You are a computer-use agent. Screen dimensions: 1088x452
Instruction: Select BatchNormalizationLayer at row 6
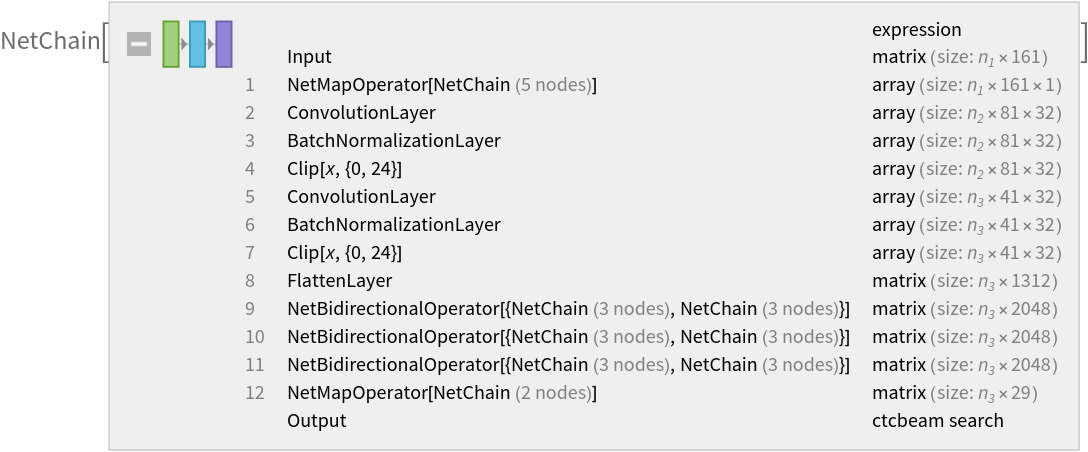[393, 225]
